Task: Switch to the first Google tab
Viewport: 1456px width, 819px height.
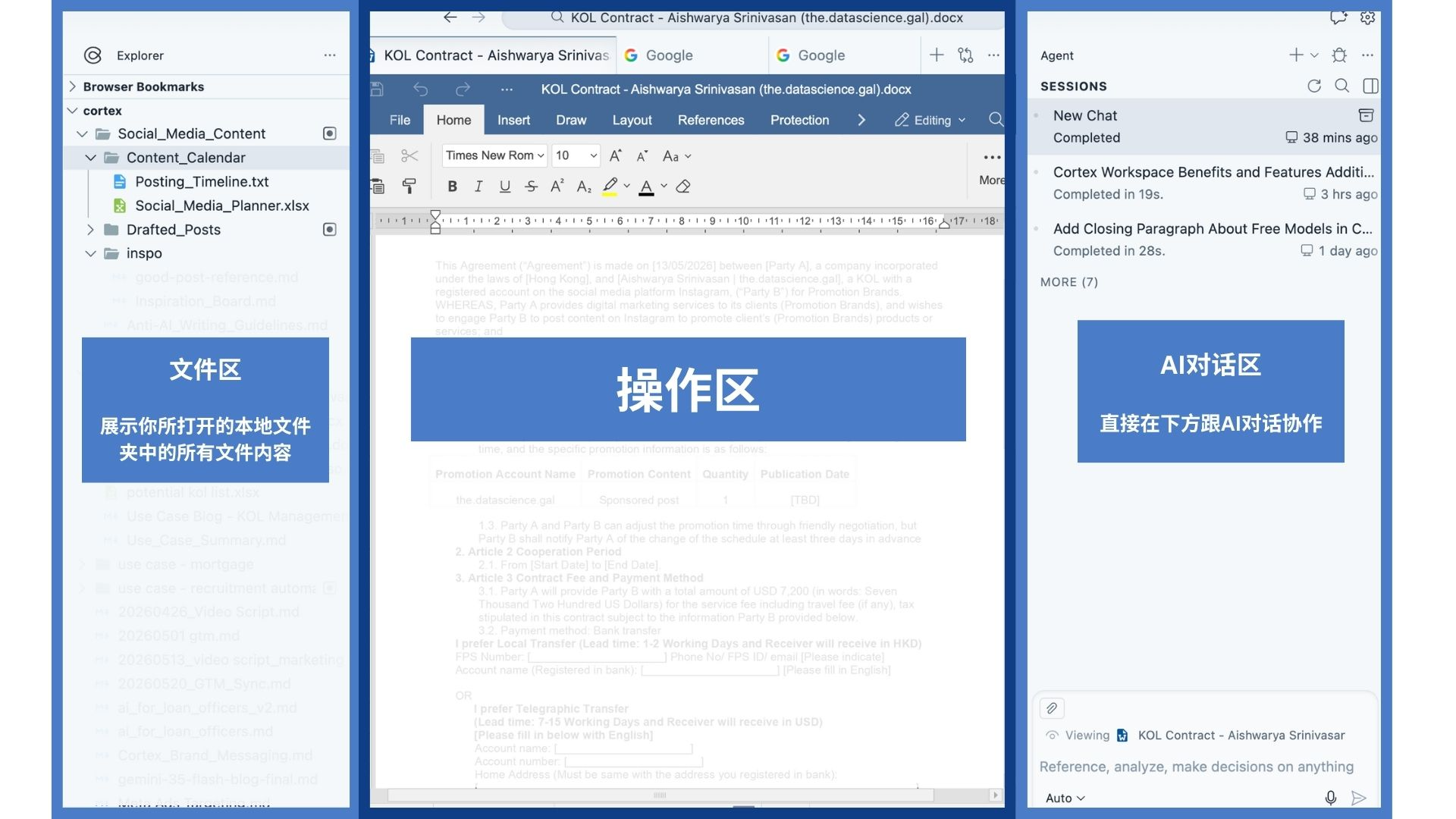Action: click(692, 55)
